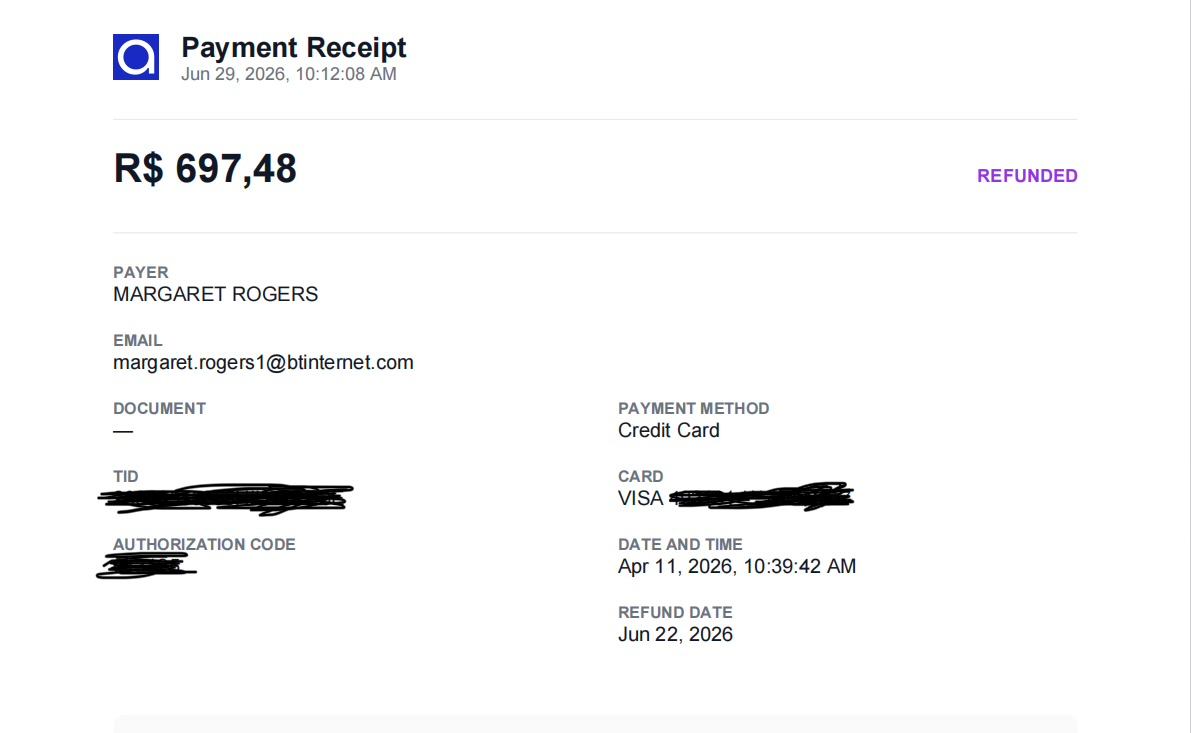Select the R$ 697,48 amount
Image resolution: width=1191 pixels, height=733 pixels.
point(205,169)
